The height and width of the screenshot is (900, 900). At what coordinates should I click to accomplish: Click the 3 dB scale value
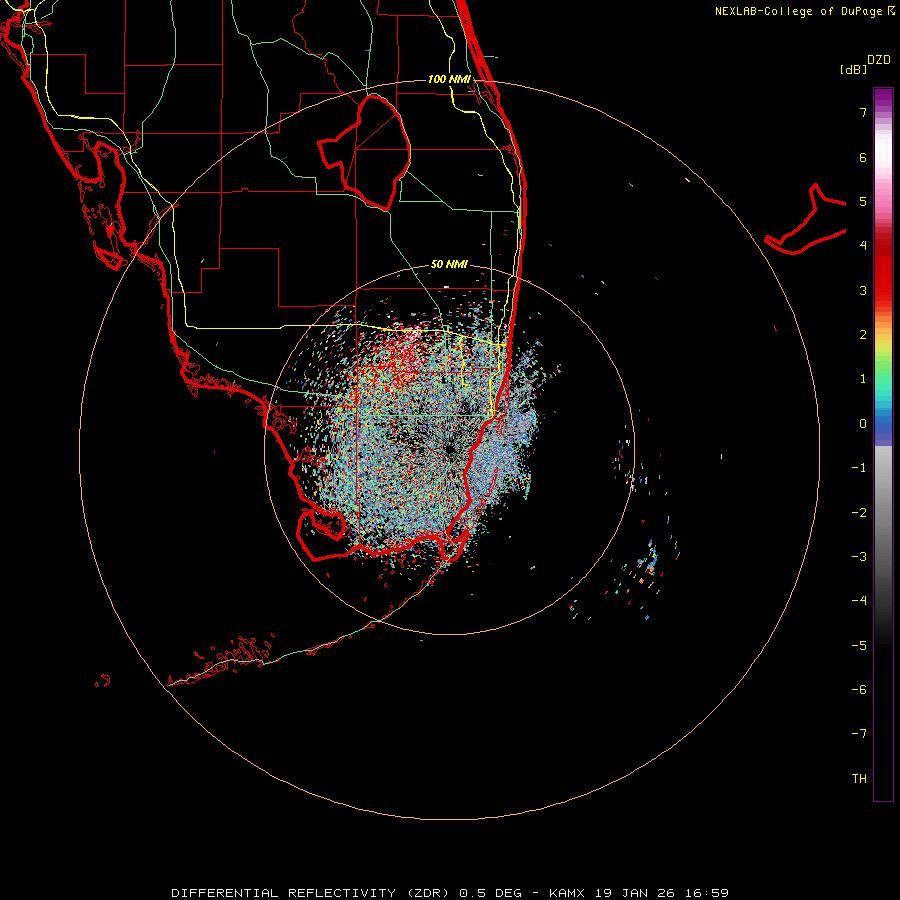[x=863, y=290]
